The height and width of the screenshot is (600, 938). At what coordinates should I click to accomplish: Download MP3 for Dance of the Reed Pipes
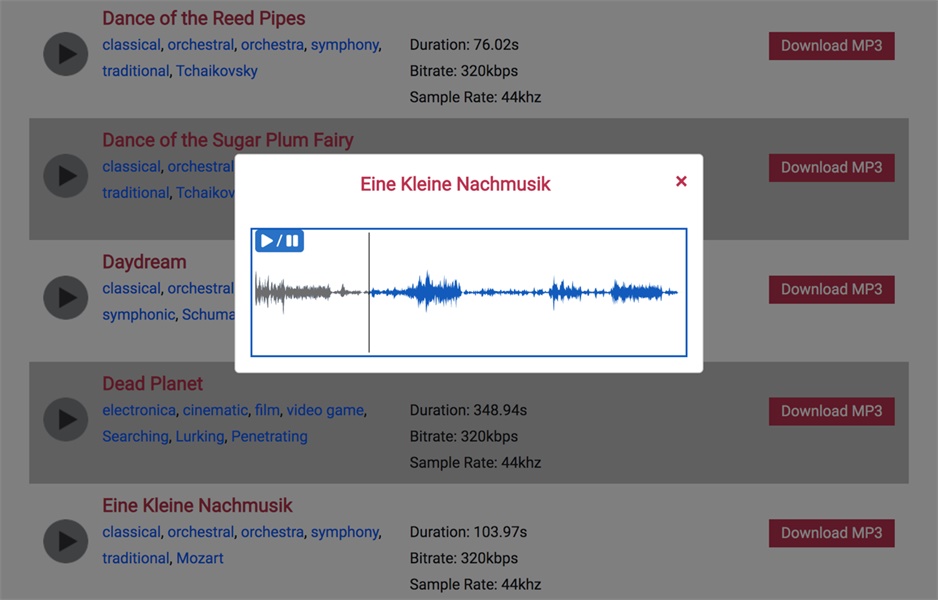[831, 46]
